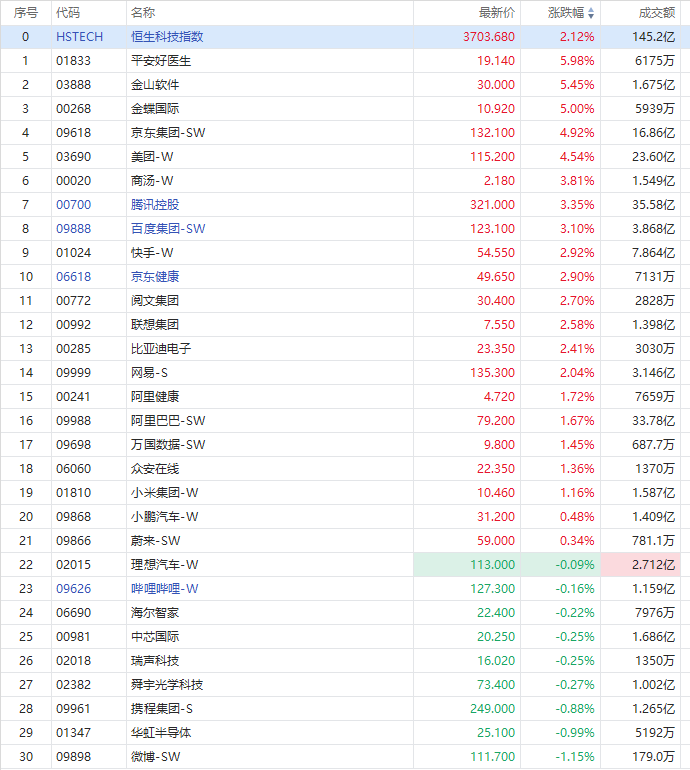Click the index price 3703.680
The image size is (690, 770).
pos(489,37)
